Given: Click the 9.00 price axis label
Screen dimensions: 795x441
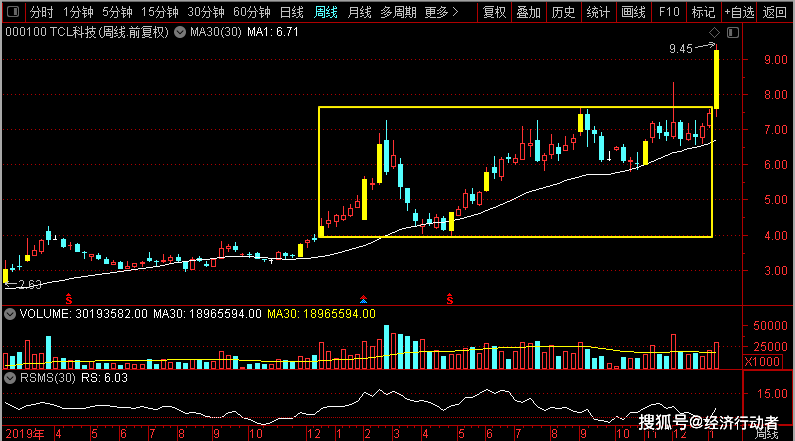Looking at the screenshot, I should (x=776, y=59).
